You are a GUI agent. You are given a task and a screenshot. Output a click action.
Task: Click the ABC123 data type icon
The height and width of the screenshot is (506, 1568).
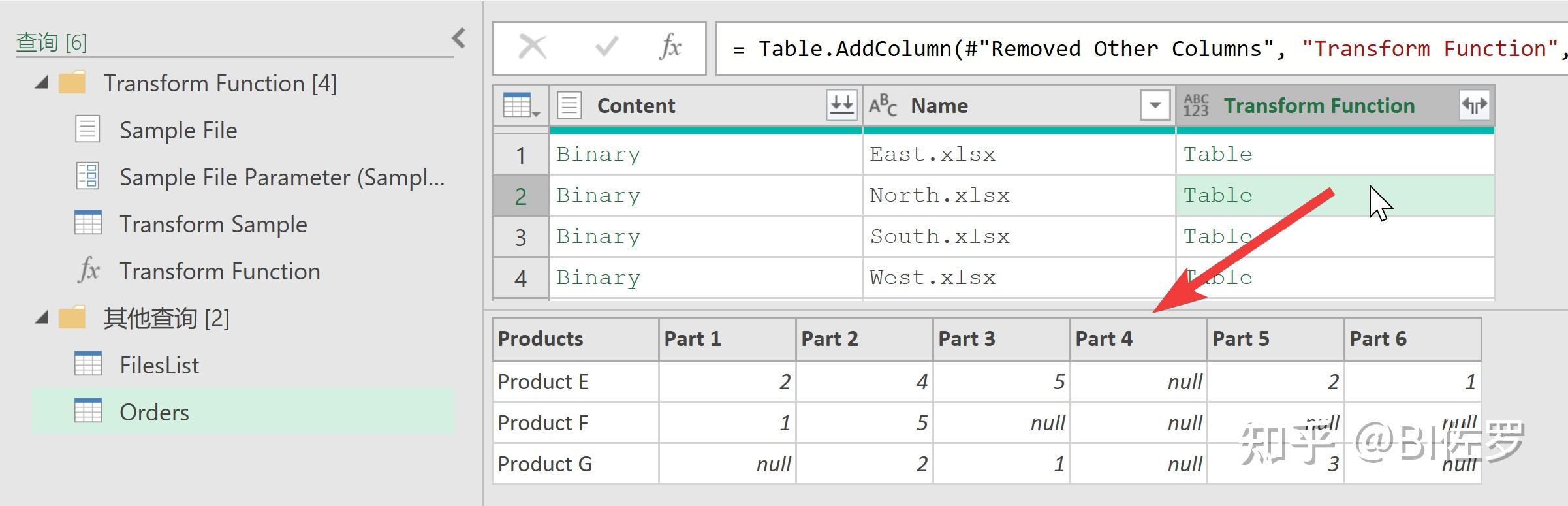pos(1196,106)
